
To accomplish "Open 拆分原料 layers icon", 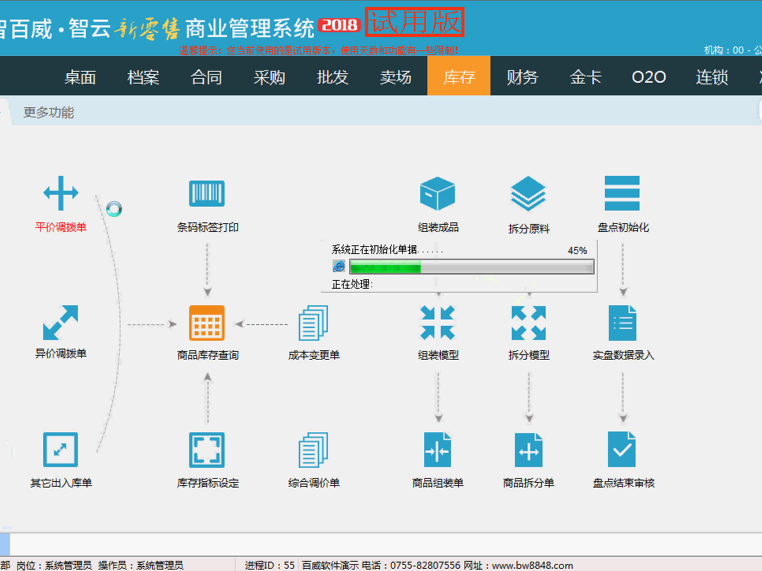I will tap(528, 194).
